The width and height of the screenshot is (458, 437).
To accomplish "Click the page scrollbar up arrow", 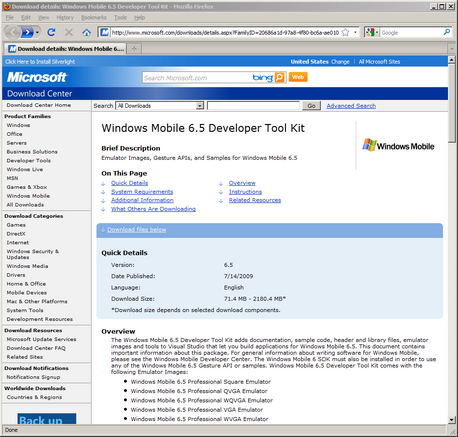I will pos(452,60).
